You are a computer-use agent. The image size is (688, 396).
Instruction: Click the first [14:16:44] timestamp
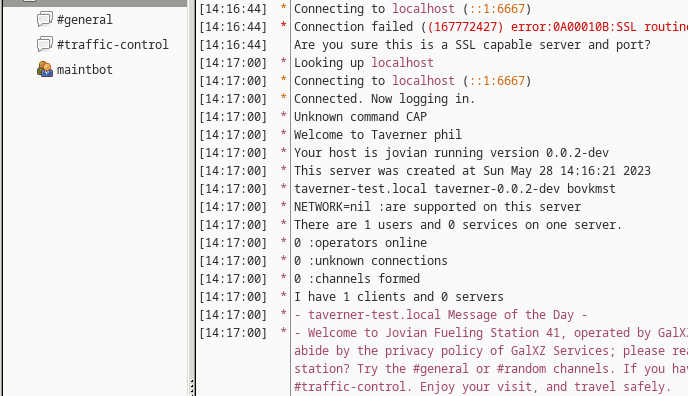(233, 9)
